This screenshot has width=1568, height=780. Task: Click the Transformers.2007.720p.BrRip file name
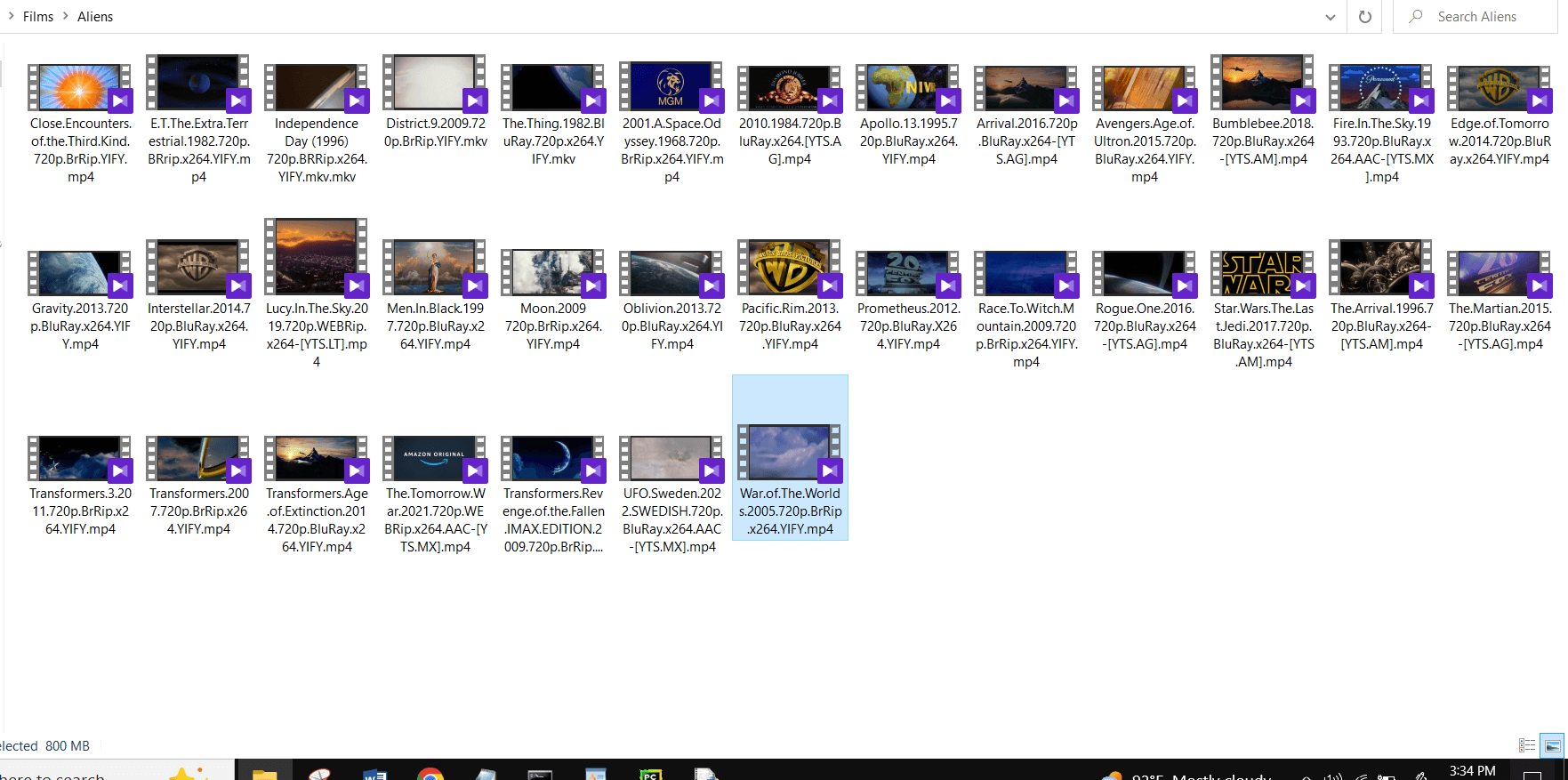[198, 511]
